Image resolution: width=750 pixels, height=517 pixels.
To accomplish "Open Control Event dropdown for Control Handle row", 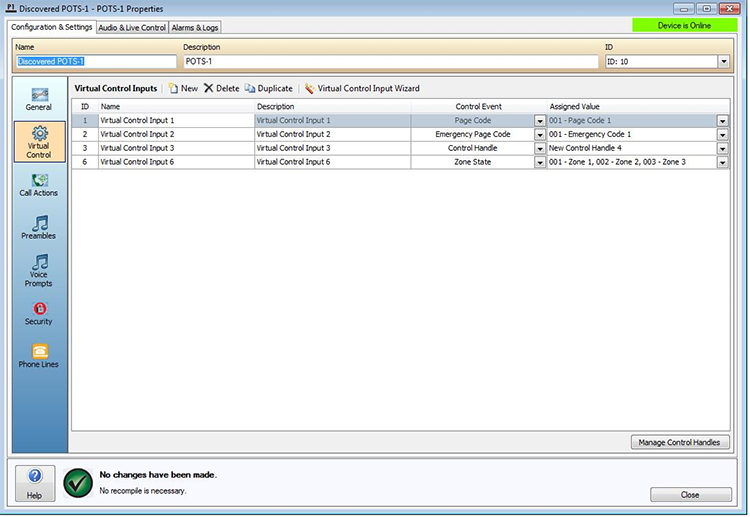I will pos(538,148).
